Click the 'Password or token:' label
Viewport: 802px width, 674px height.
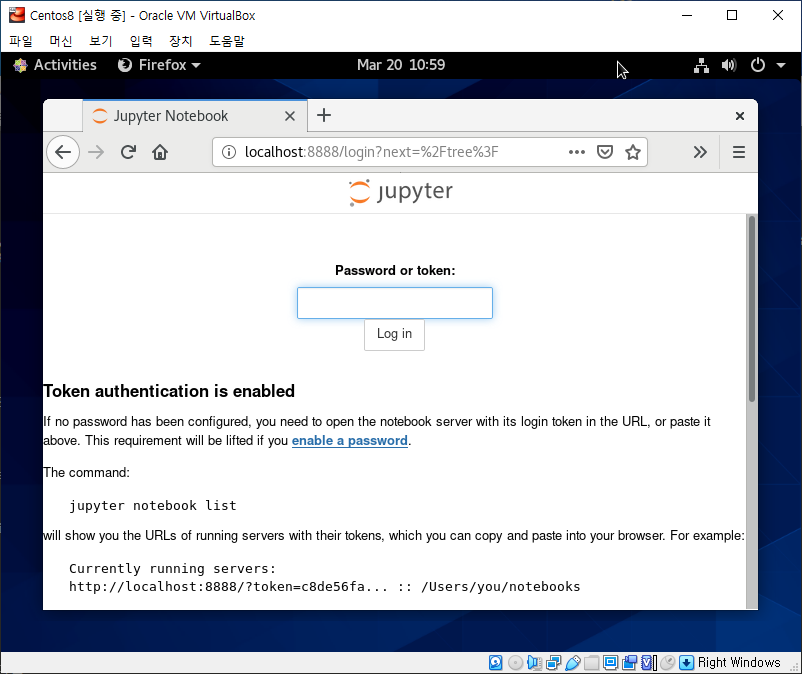point(395,270)
